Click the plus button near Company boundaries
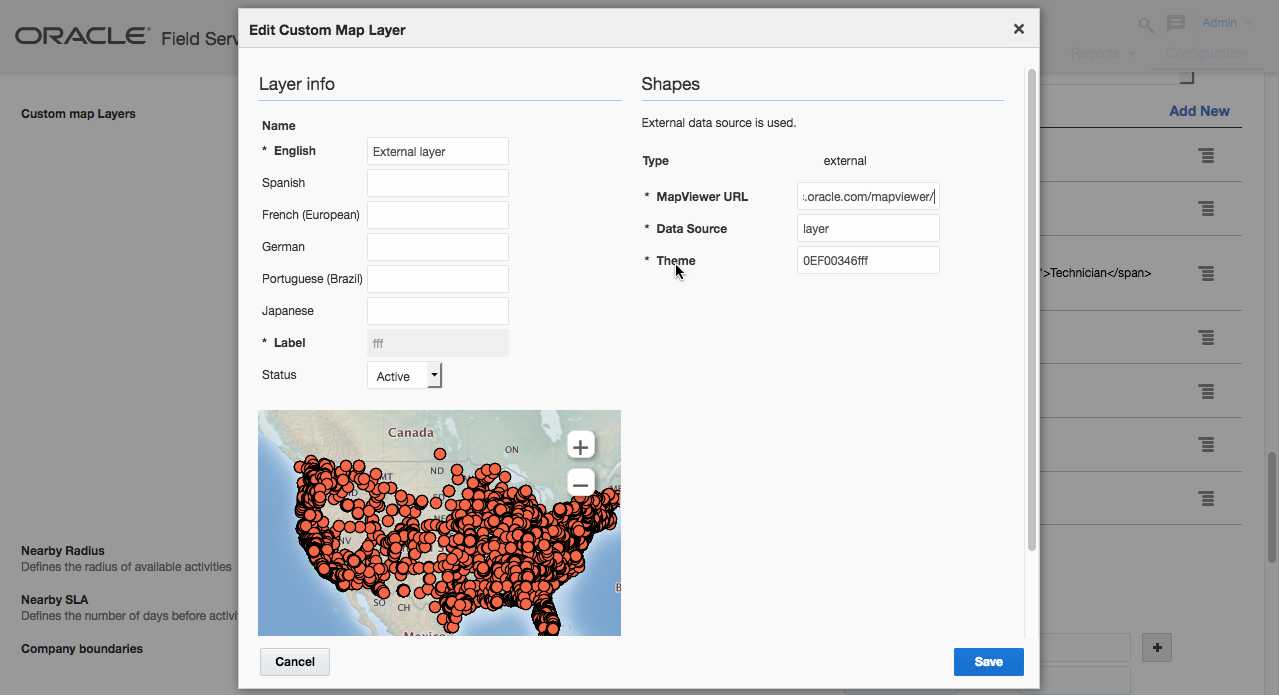Viewport: 1279px width, 695px height. 1157,648
